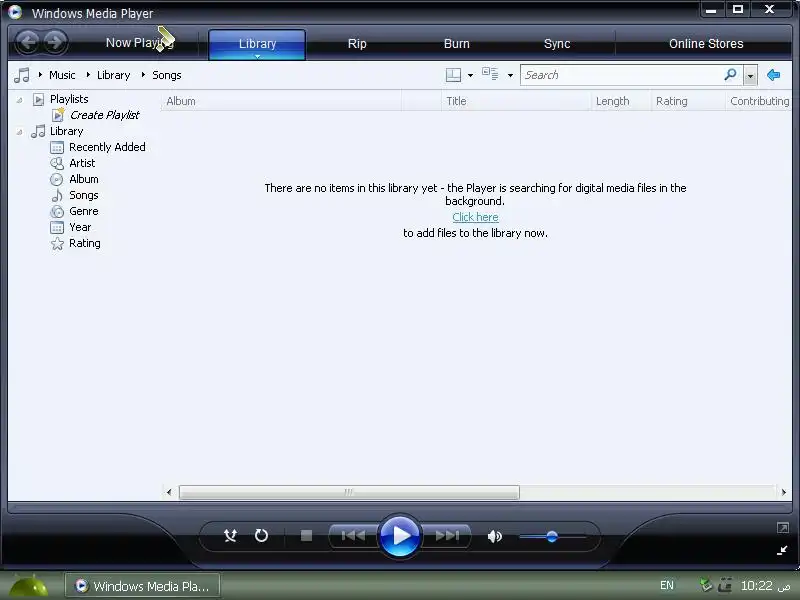Click the horizontal scrollbar thumb
The height and width of the screenshot is (600, 800).
click(349, 492)
